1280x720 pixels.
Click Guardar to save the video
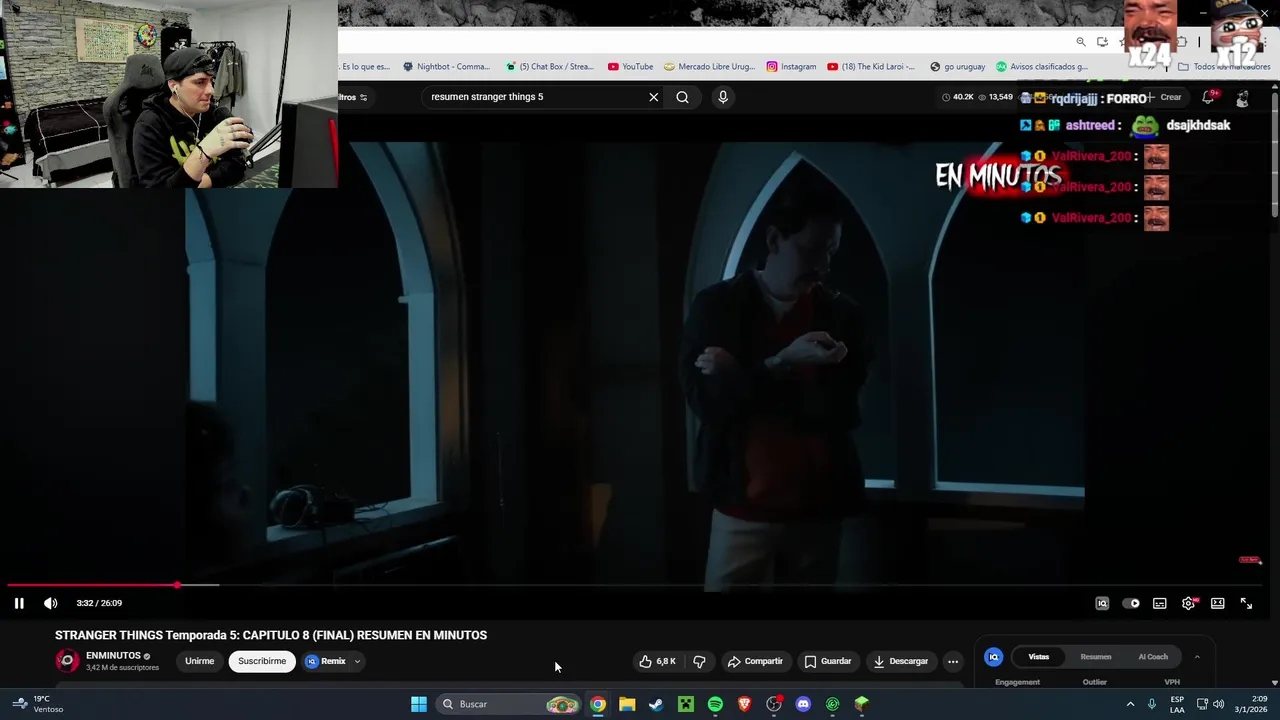tap(828, 661)
